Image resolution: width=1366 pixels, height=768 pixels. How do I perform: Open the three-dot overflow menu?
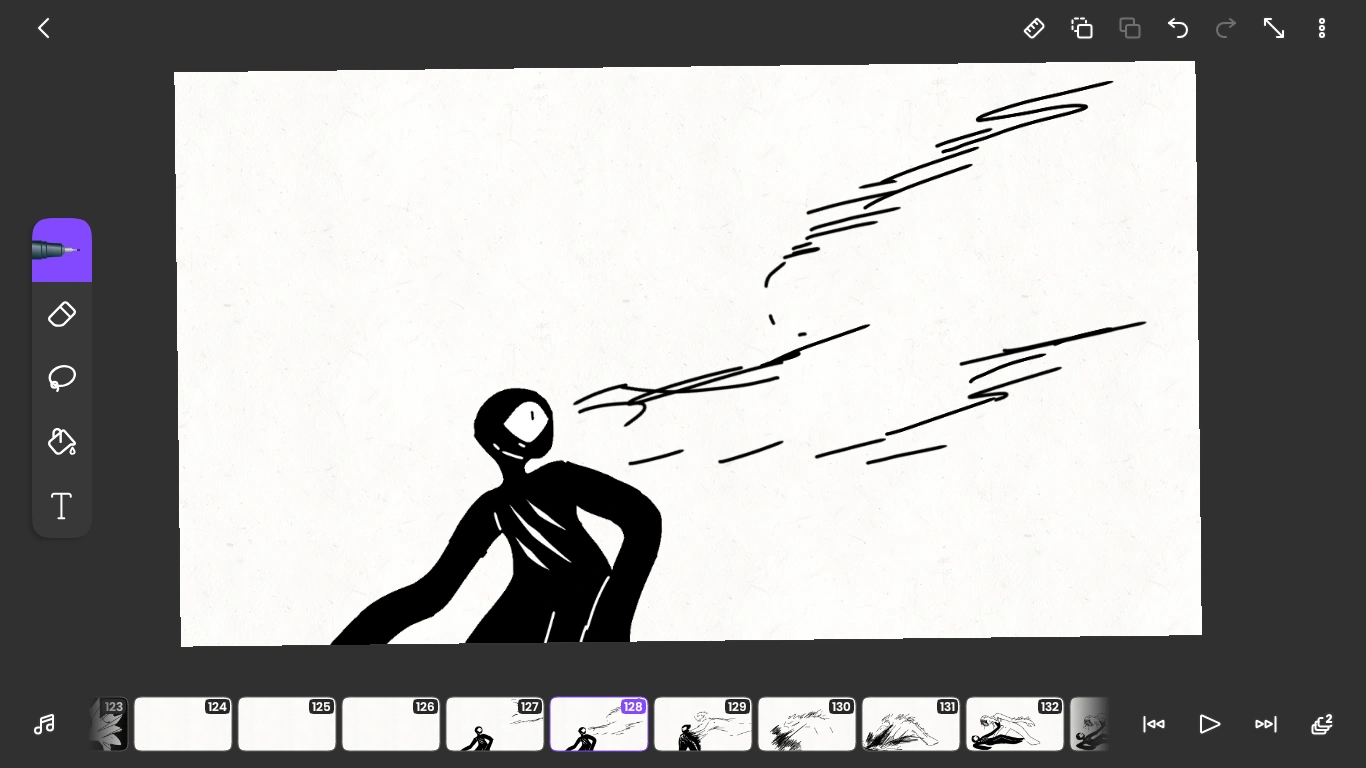pos(1322,28)
